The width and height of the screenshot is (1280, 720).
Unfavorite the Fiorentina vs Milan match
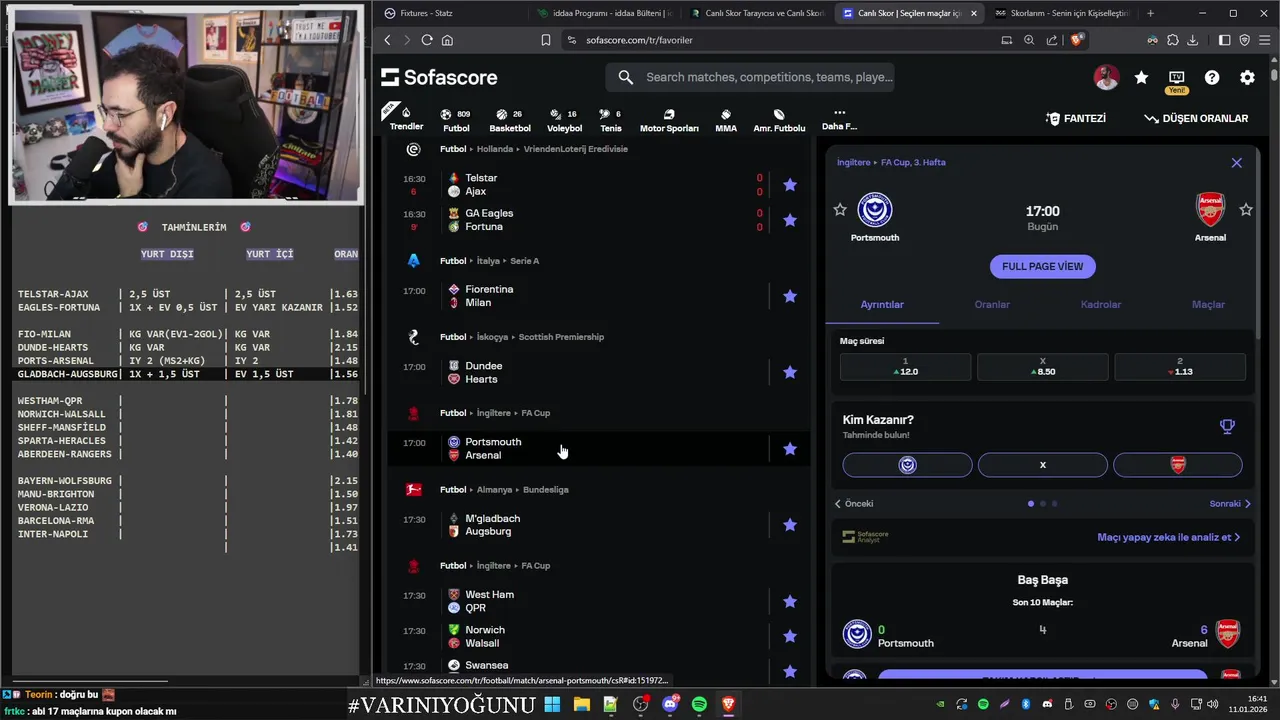click(790, 296)
